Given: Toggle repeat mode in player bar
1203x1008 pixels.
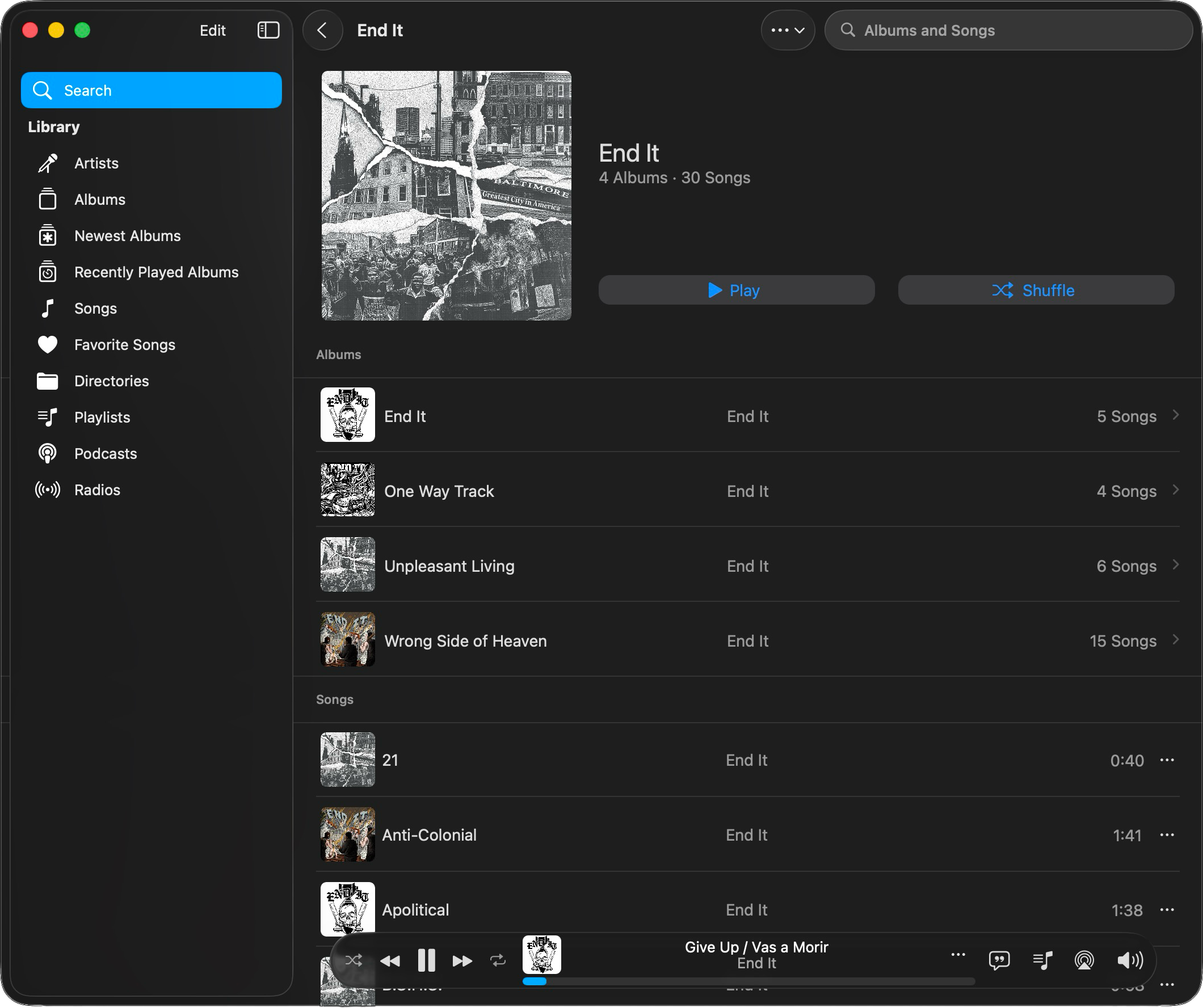Looking at the screenshot, I should (498, 960).
